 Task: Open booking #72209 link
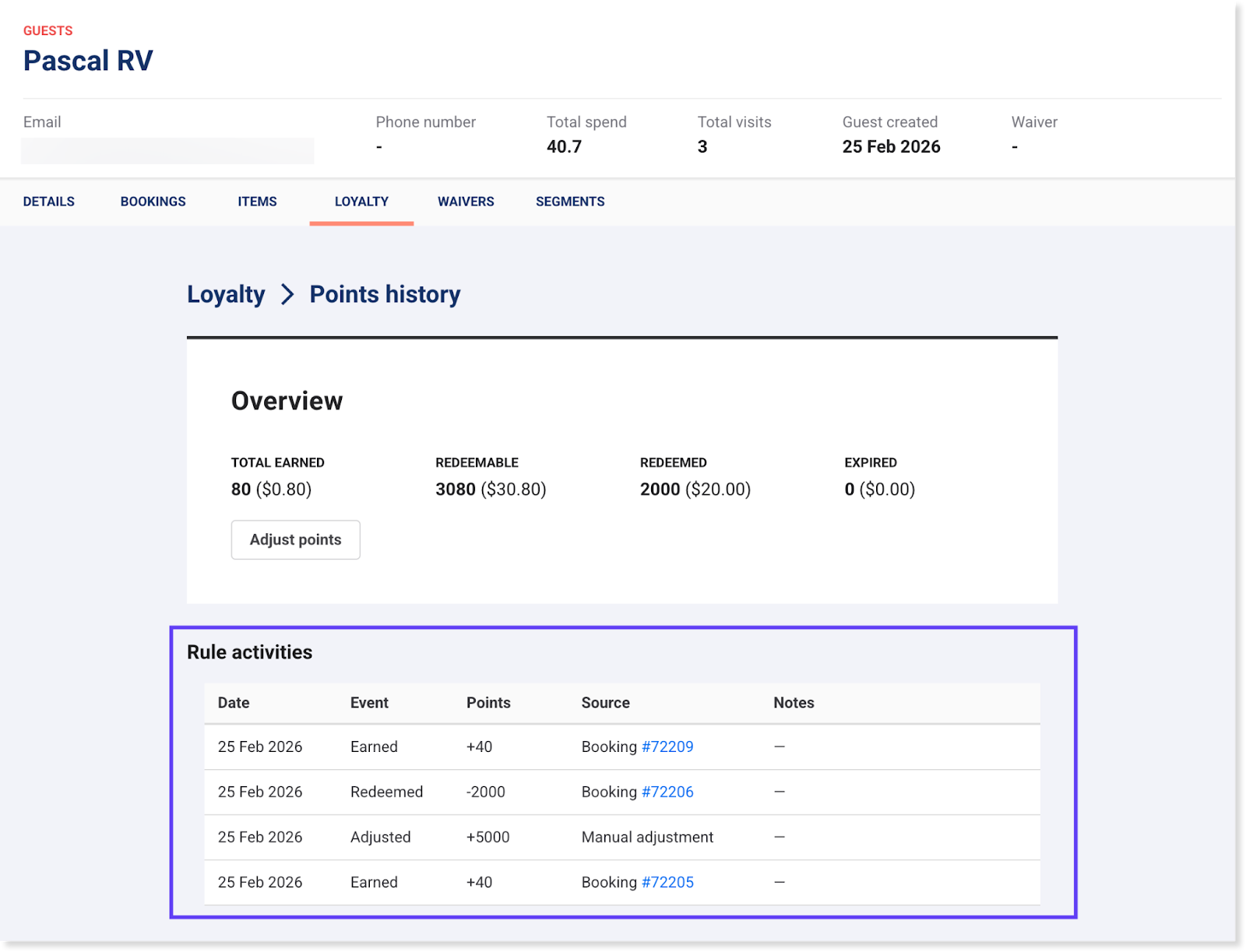(x=667, y=746)
